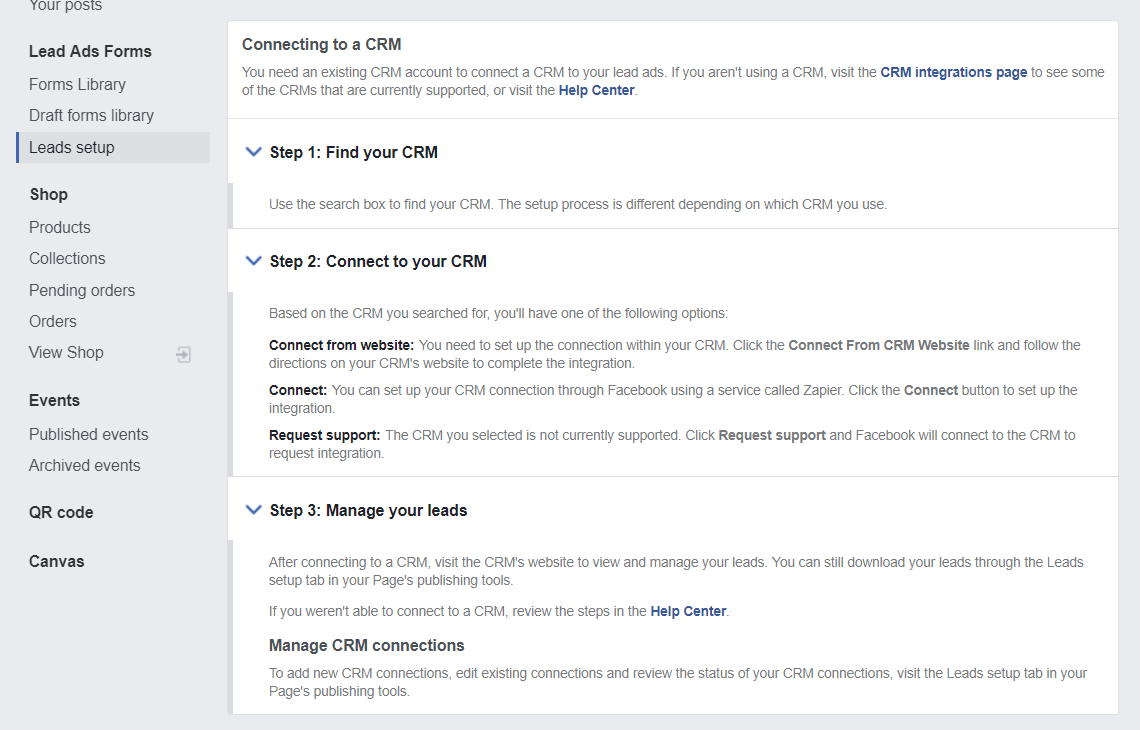The image size is (1140, 730).
Task: View Pending orders
Action: point(82,290)
